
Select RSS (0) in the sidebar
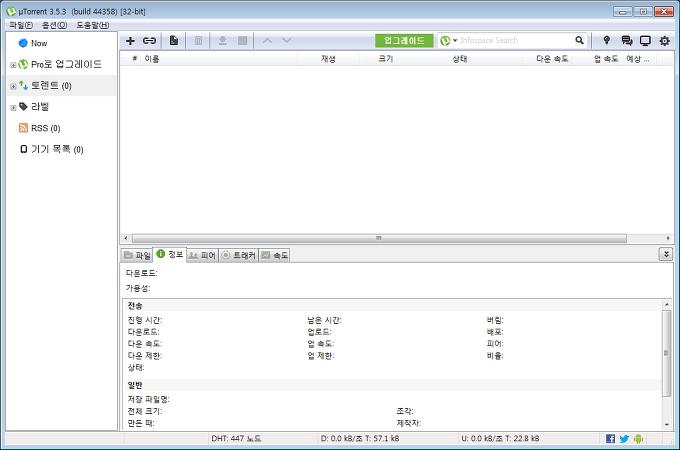coord(46,128)
